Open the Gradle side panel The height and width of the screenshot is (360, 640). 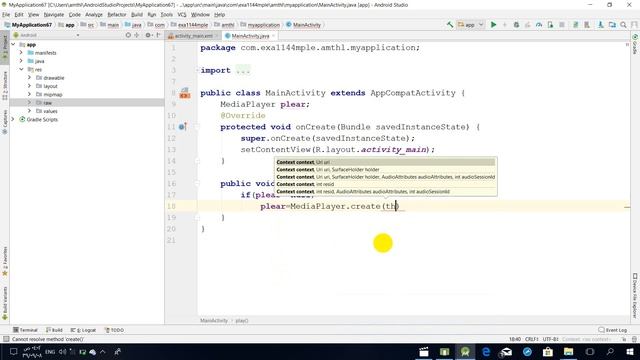point(635,44)
